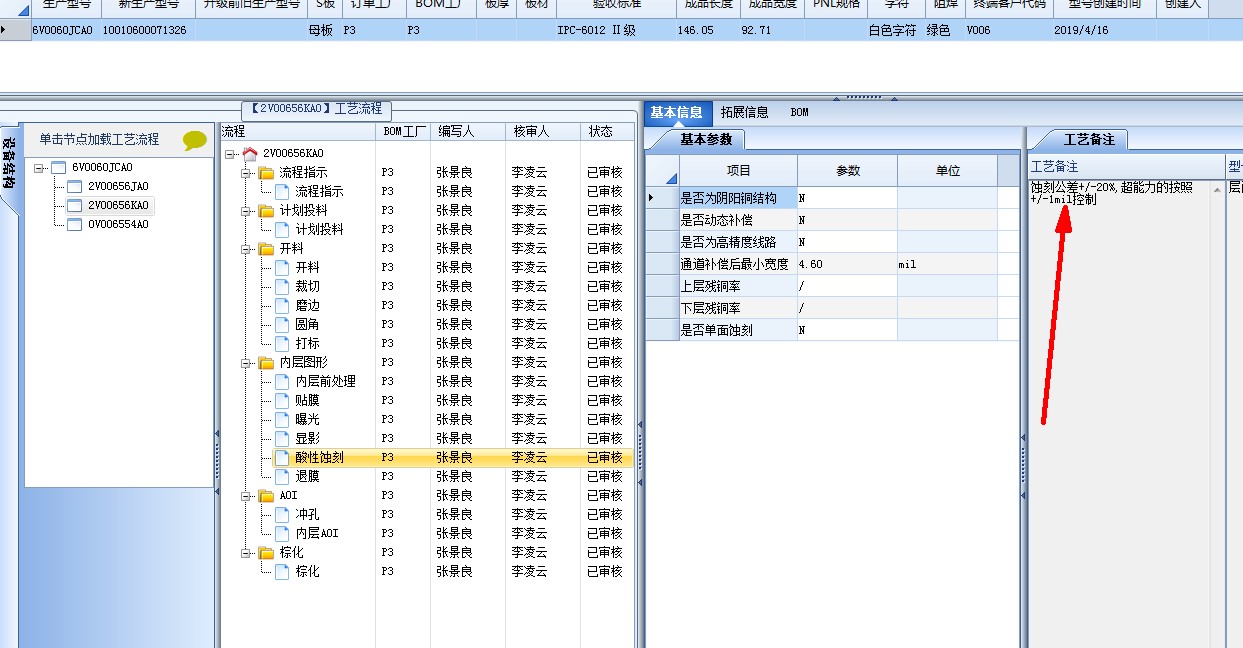This screenshot has height=648, width=1243.
Task: Click the home icon of 2V00656KA0 flow root
Action: [x=250, y=153]
